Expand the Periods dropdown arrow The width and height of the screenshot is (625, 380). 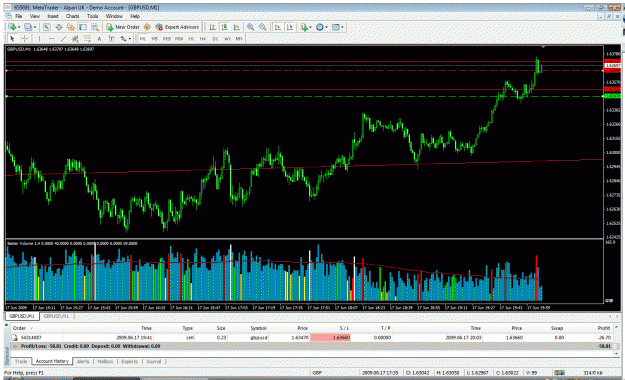pyautogui.click(x=326, y=27)
